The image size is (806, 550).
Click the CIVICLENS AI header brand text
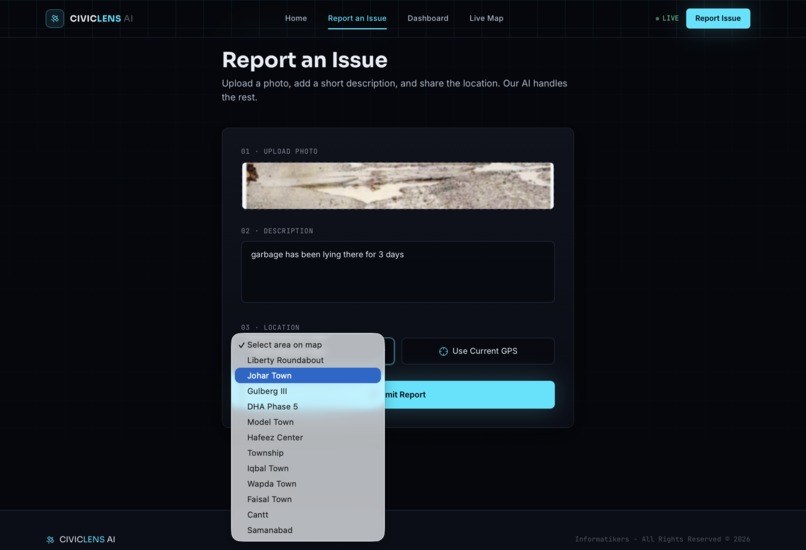101,19
